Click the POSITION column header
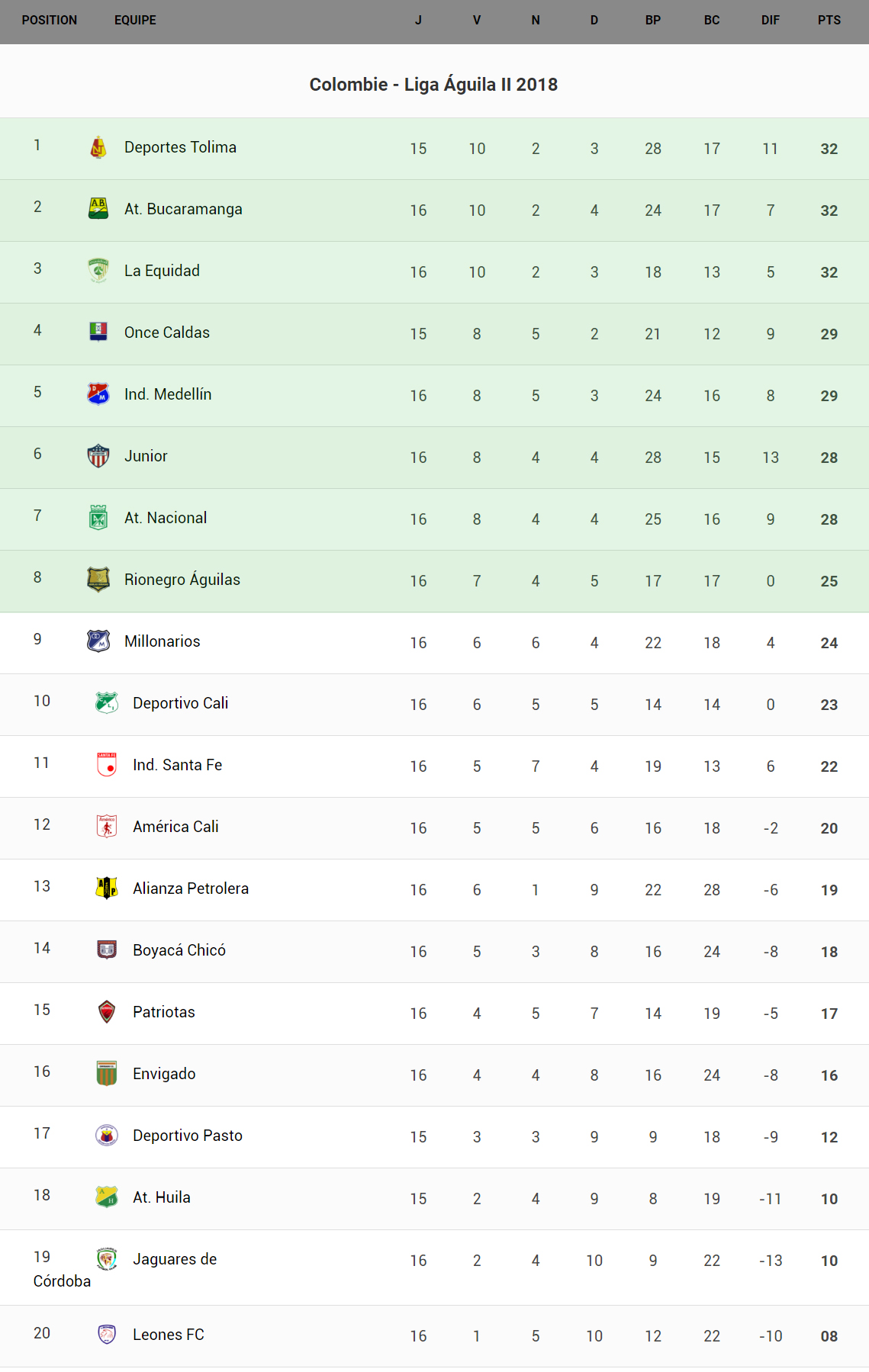The width and height of the screenshot is (869, 1372). (50, 21)
